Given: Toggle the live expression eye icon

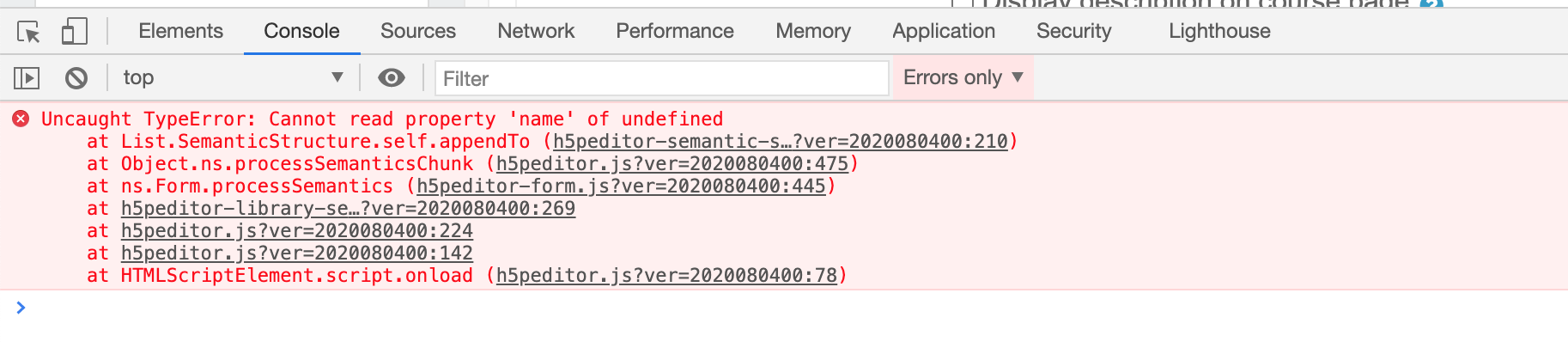Looking at the screenshot, I should pyautogui.click(x=392, y=78).
